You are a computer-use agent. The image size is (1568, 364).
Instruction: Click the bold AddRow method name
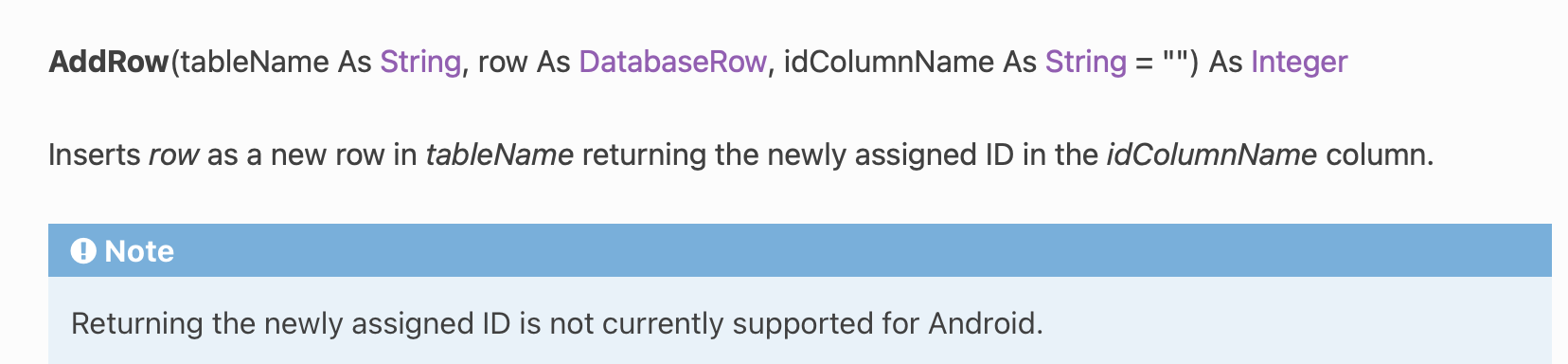[x=109, y=62]
